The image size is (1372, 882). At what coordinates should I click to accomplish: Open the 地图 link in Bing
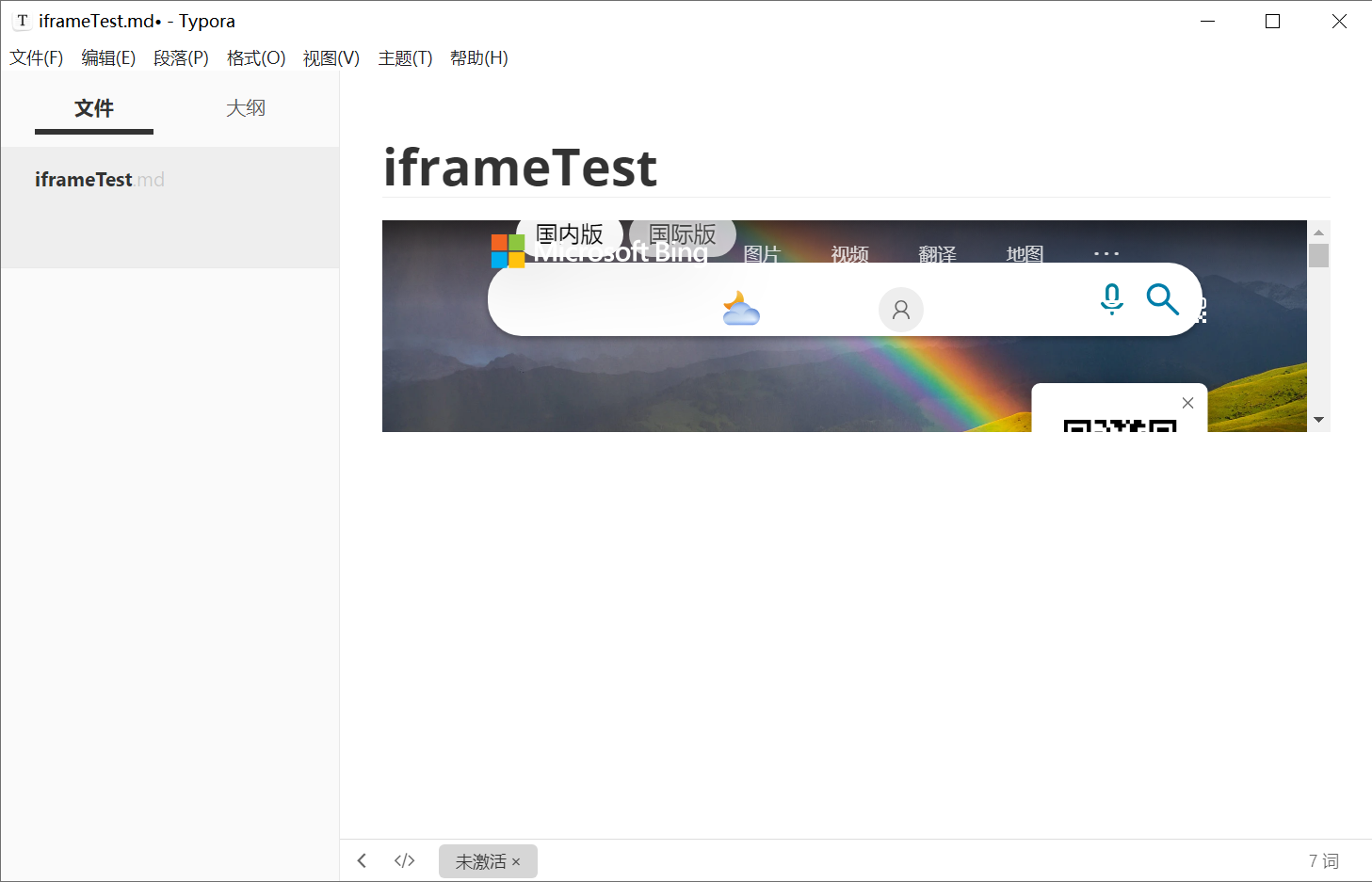pos(1025,254)
